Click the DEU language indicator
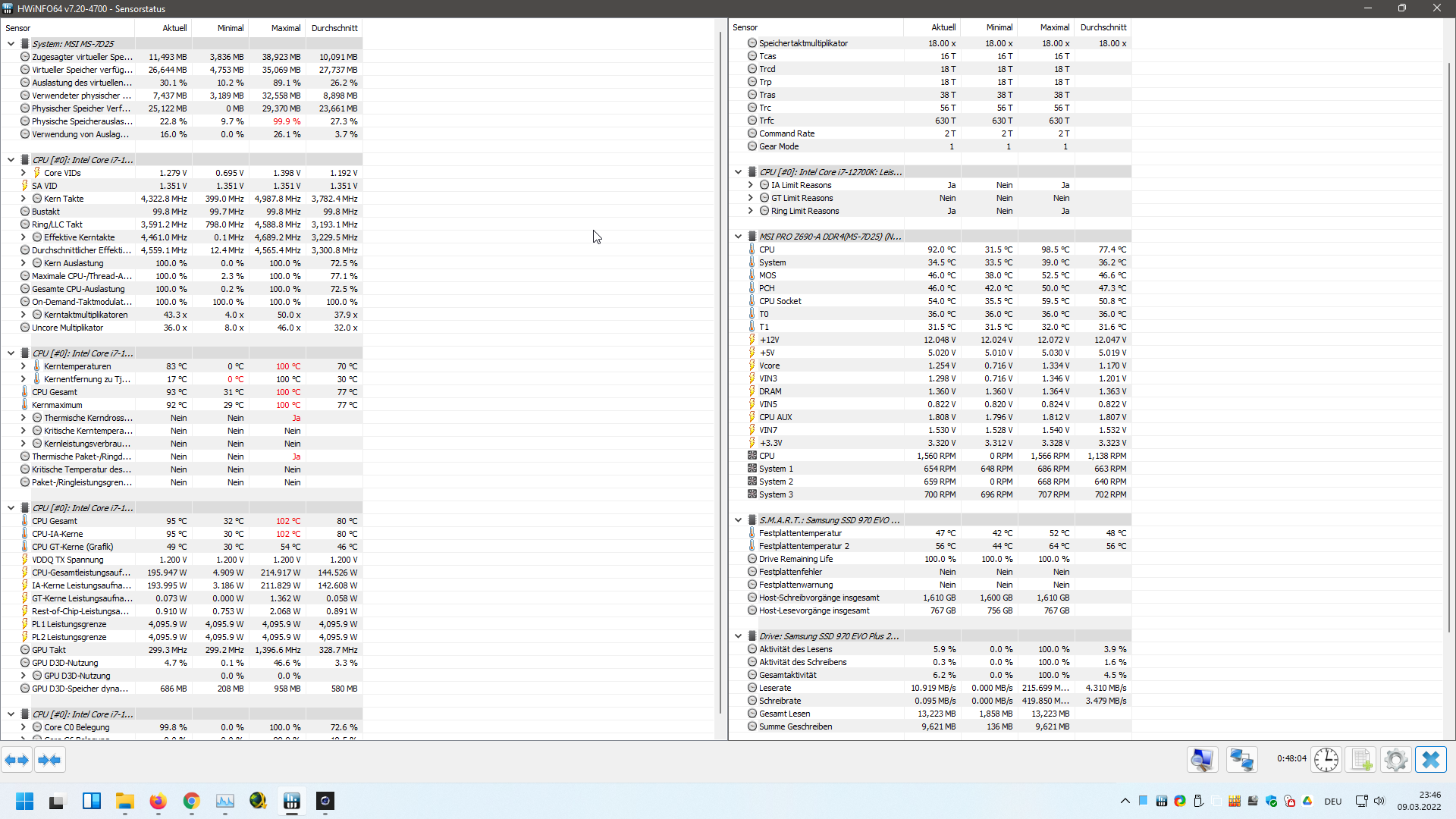 (1333, 802)
